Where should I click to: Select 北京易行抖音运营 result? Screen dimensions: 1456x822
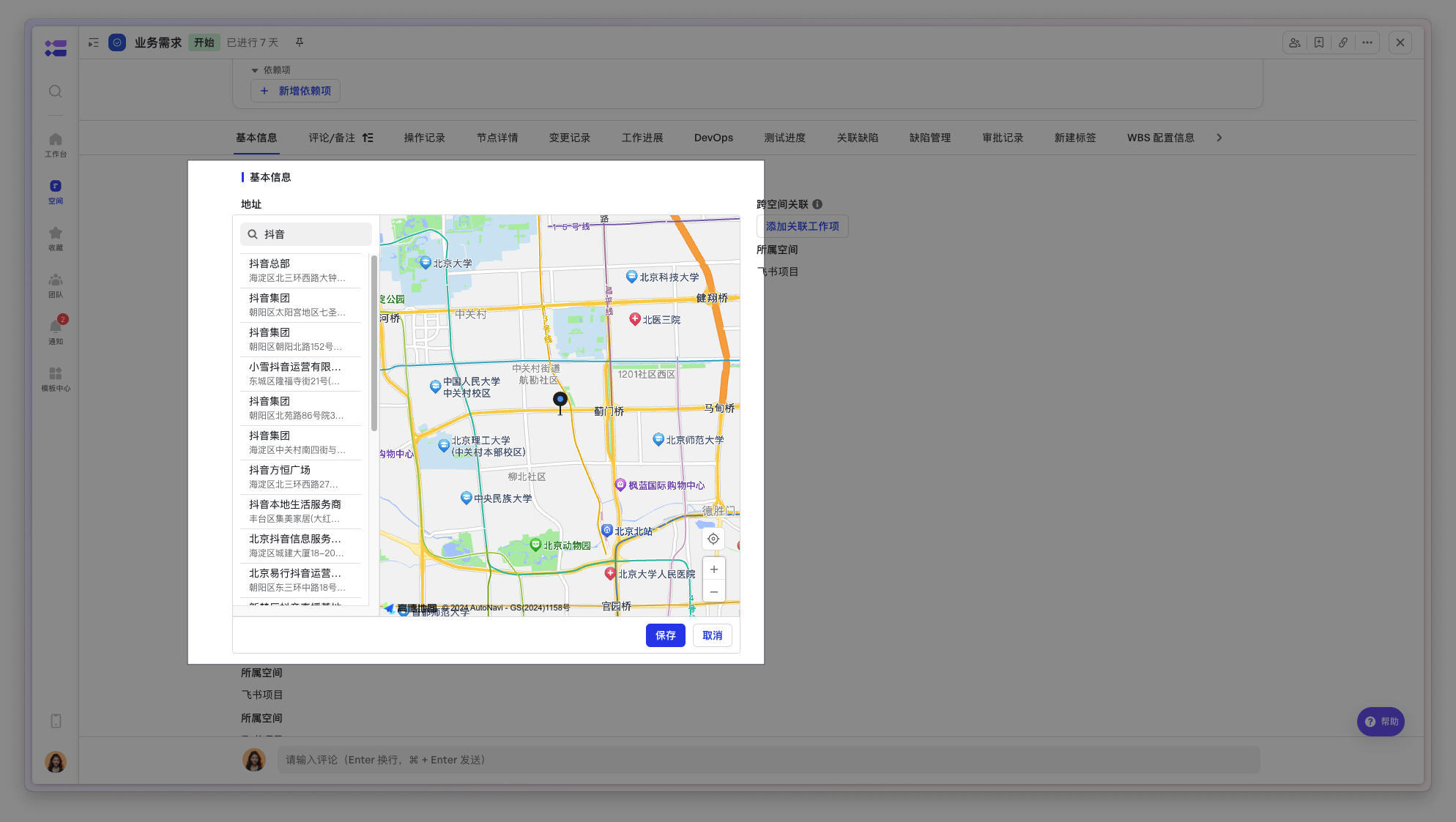click(x=300, y=580)
